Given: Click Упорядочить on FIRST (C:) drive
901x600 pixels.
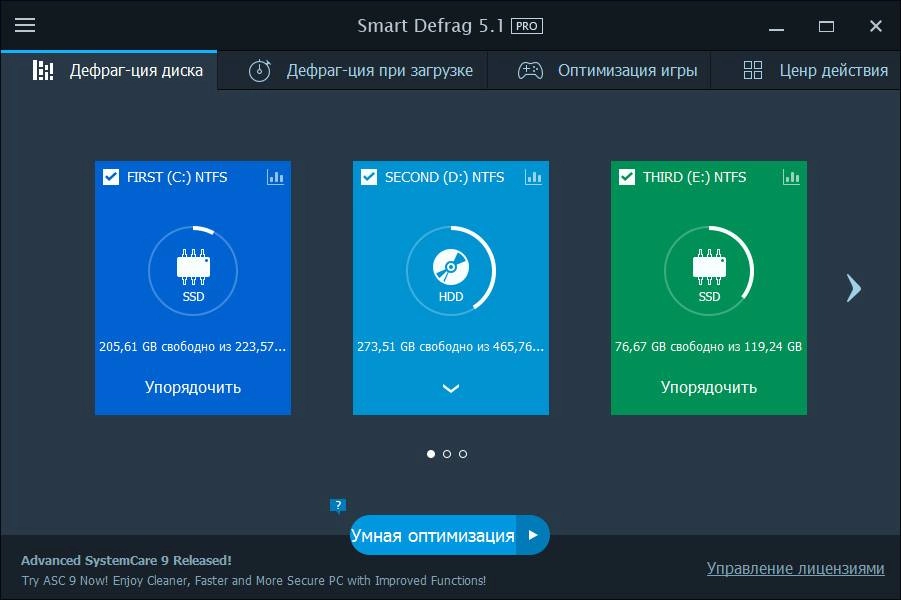Looking at the screenshot, I should (193, 387).
